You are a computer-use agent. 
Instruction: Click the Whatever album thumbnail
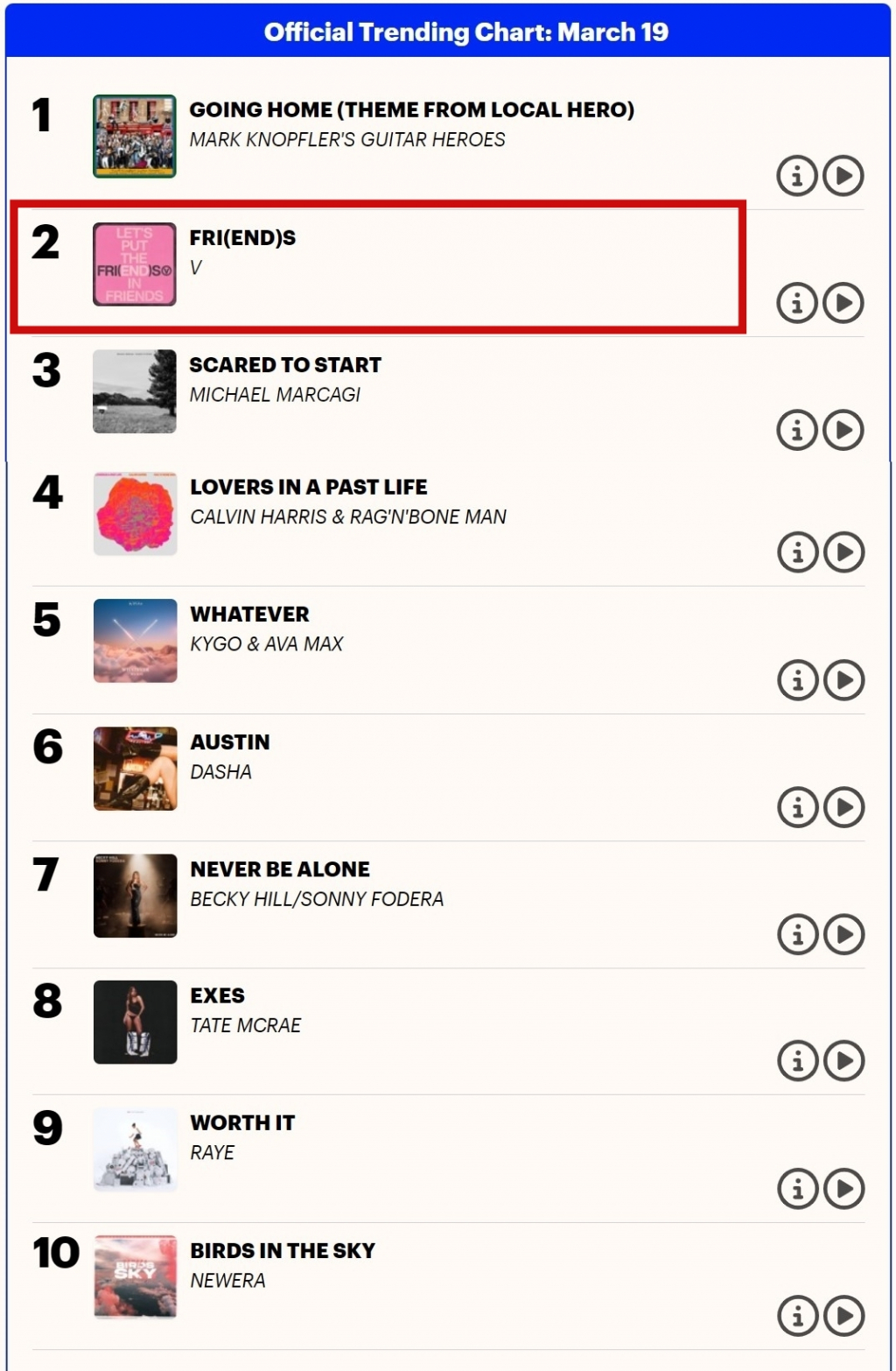(x=136, y=641)
